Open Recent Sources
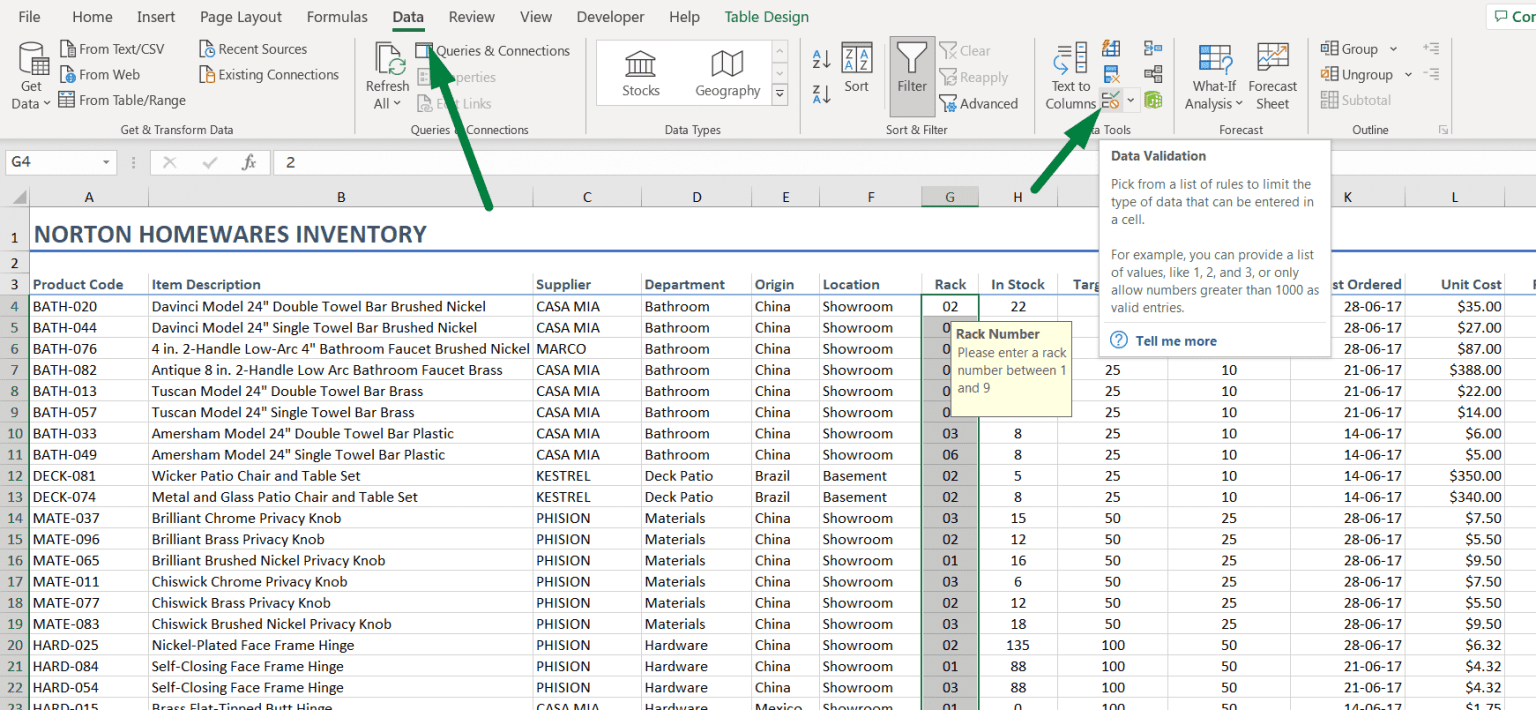This screenshot has width=1536, height=710. pyautogui.click(x=252, y=49)
